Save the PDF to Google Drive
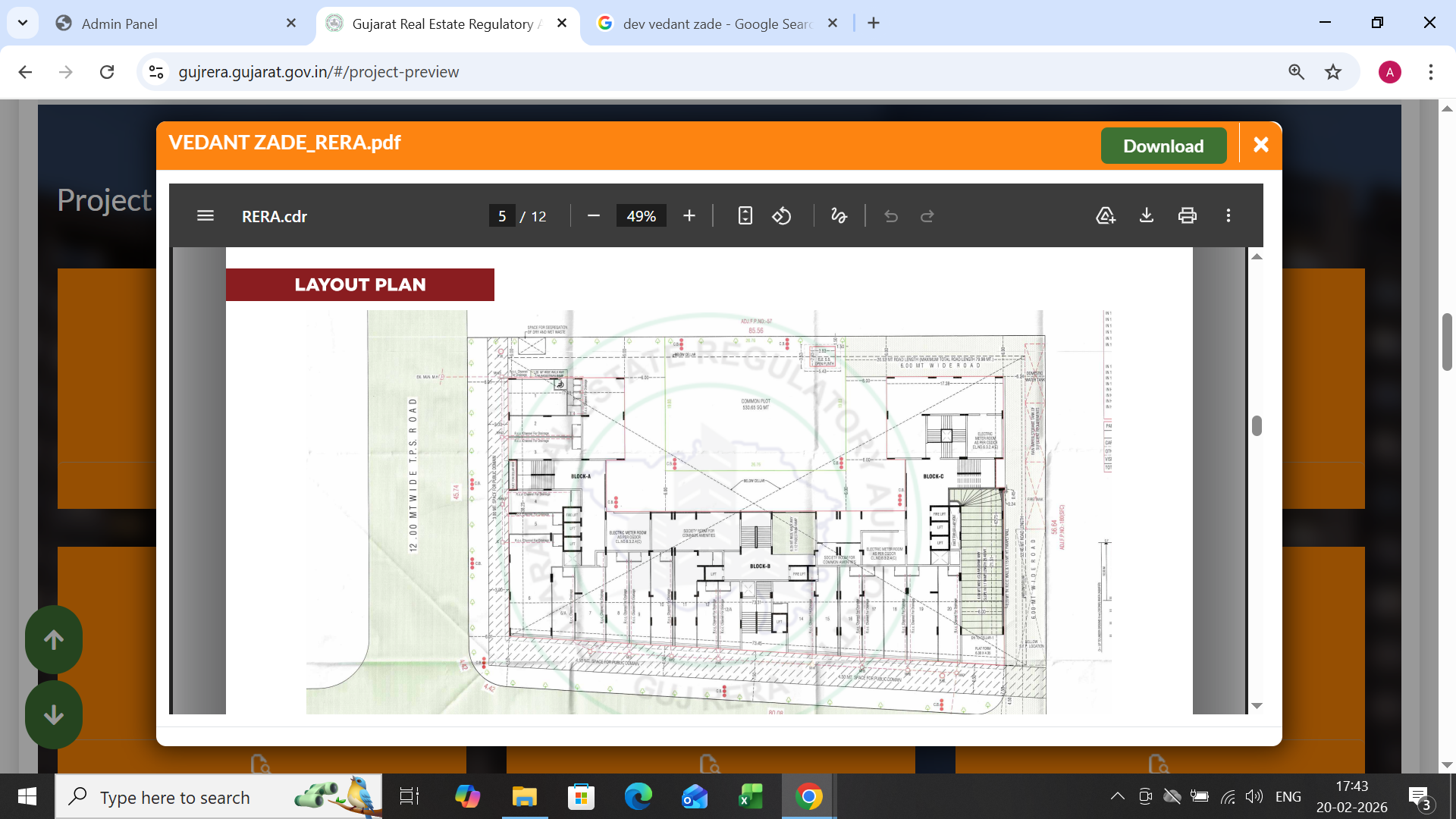 [x=1106, y=216]
